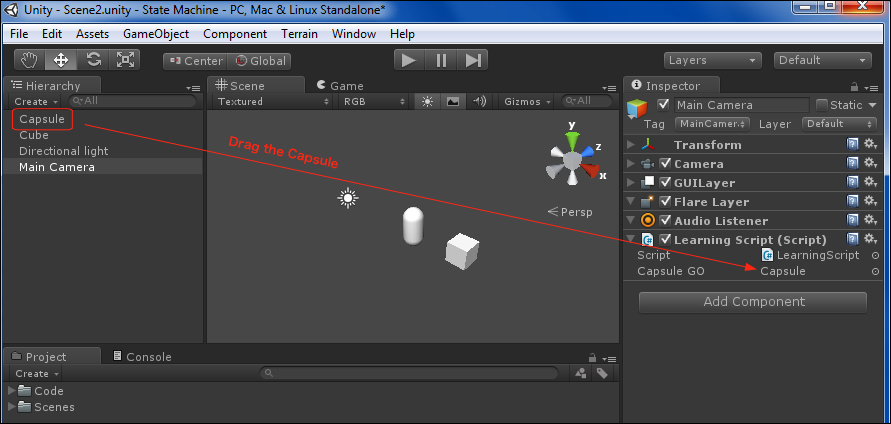The image size is (891, 424).
Task: Open the Edit menu
Action: pos(52,34)
